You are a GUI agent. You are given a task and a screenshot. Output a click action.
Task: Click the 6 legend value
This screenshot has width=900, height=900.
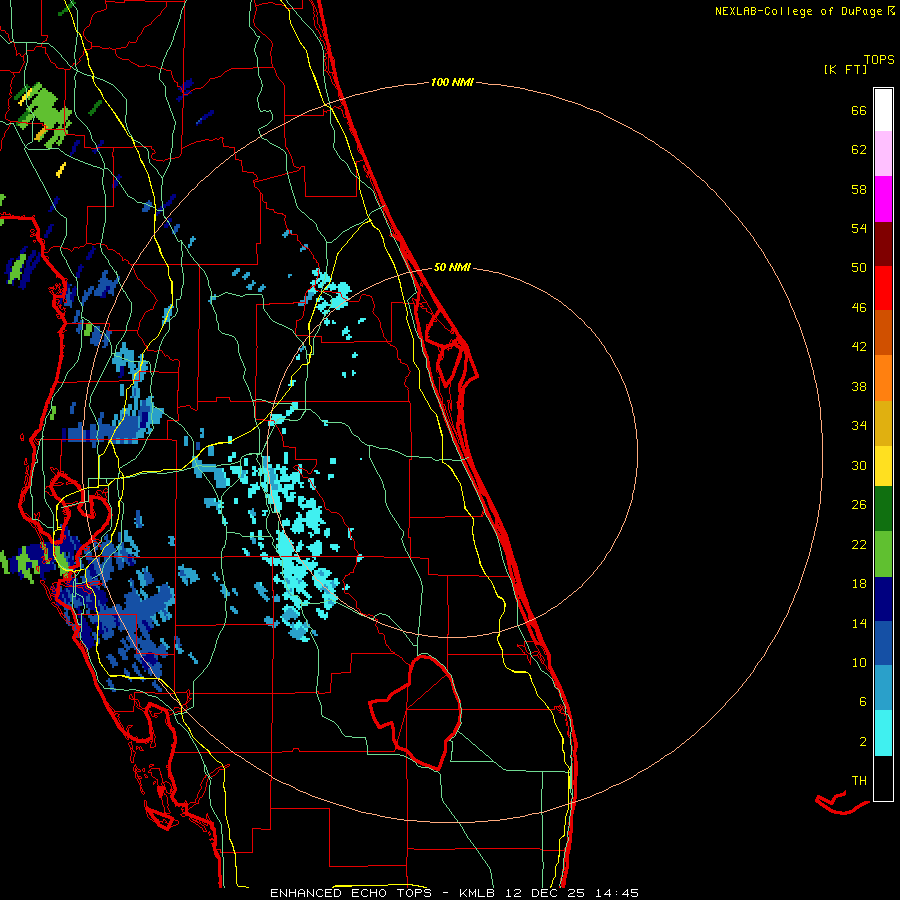click(x=863, y=701)
